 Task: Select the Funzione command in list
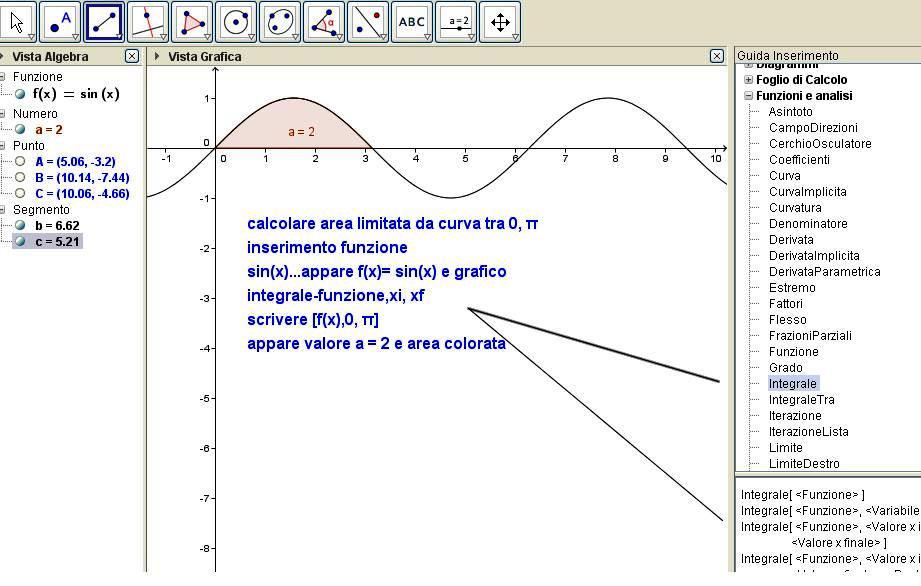(x=793, y=351)
